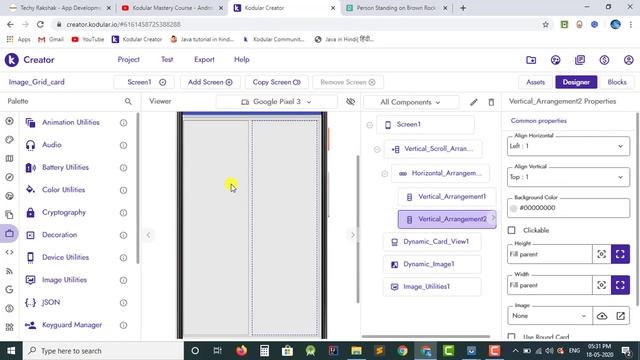640x360 pixels.
Task: Show info for JSON component
Action: pyautogui.click(x=123, y=302)
